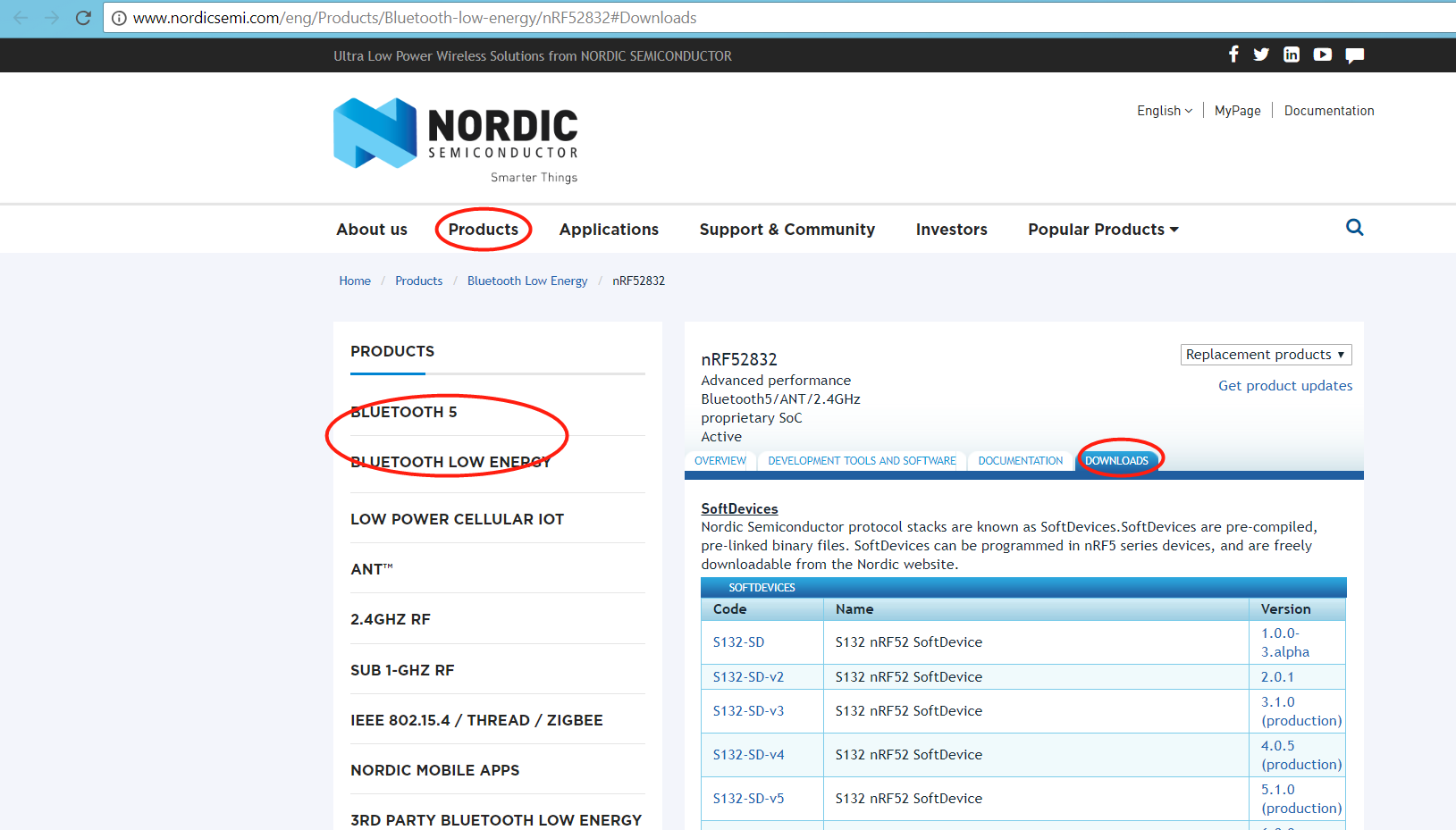Click Get product updates link
The image size is (1456, 830).
pos(1285,386)
